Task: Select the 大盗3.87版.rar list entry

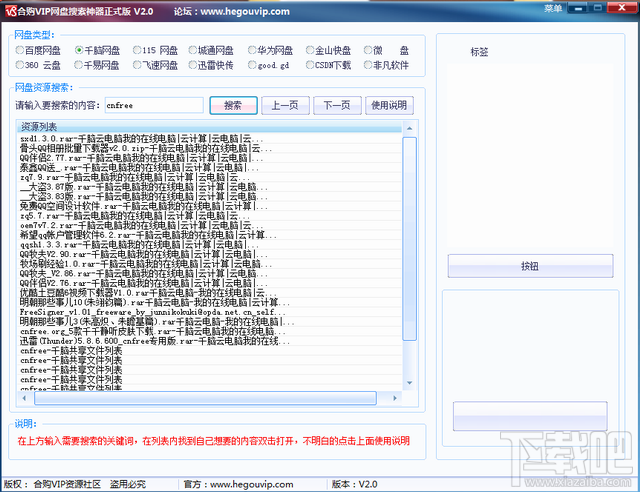Action: pos(209,187)
